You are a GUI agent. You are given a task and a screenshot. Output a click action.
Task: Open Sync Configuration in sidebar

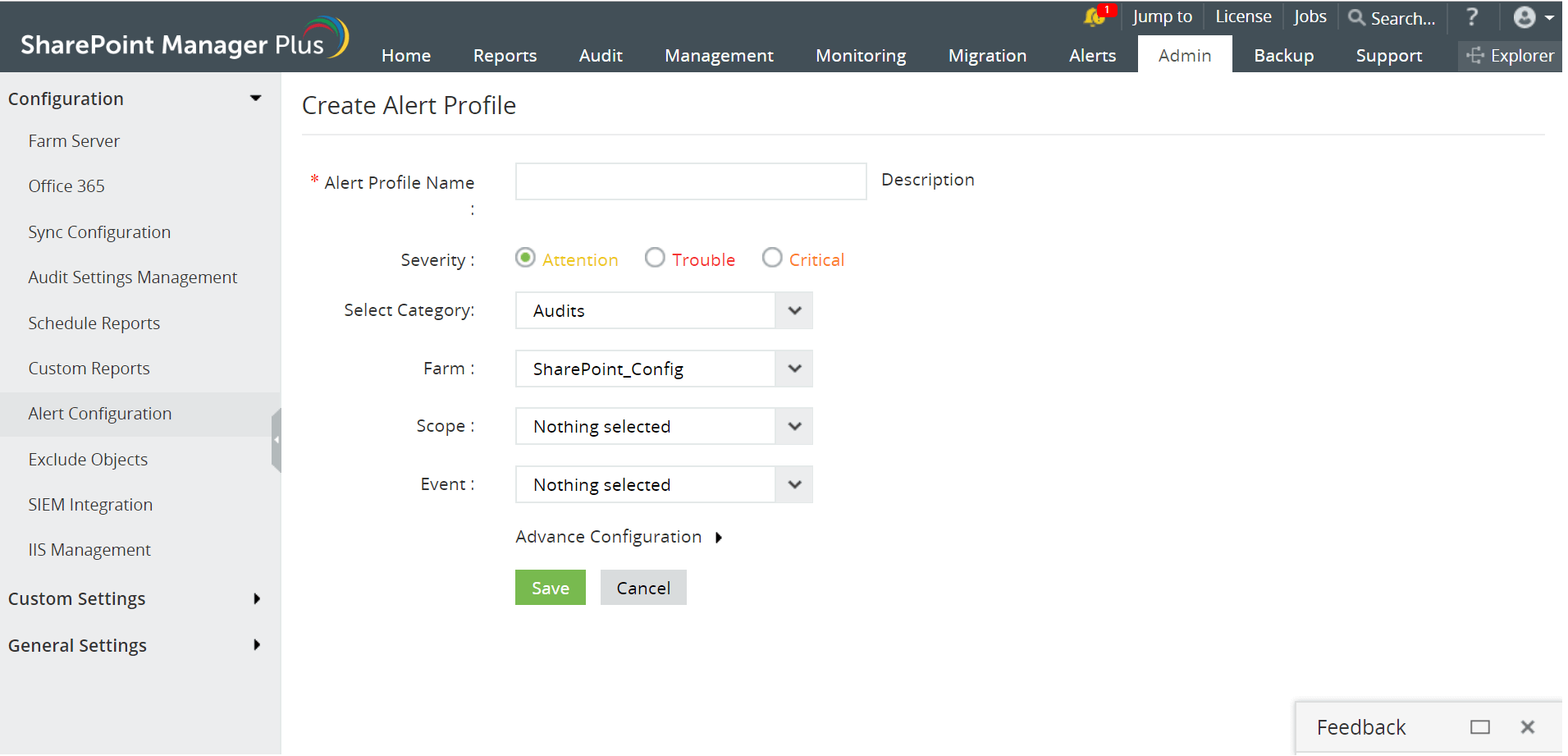pyautogui.click(x=99, y=232)
